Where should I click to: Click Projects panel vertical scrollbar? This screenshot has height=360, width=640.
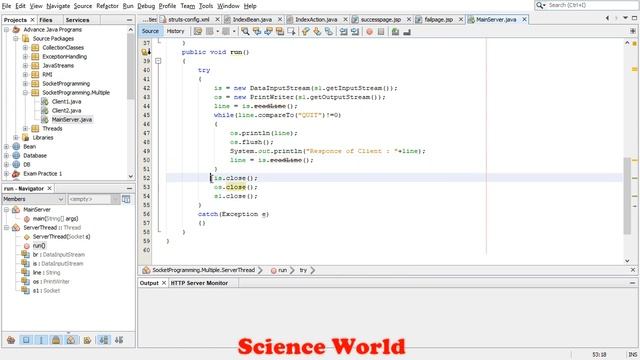(x=131, y=65)
